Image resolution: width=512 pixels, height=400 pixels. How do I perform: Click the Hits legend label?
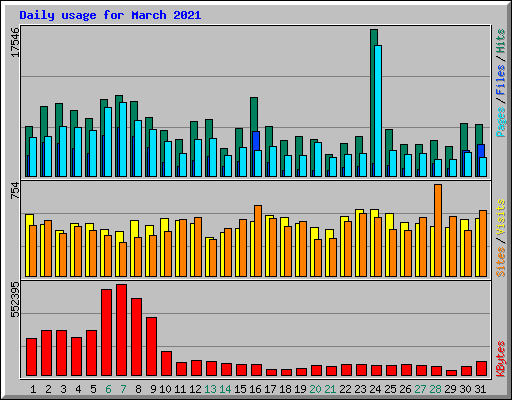coord(500,41)
